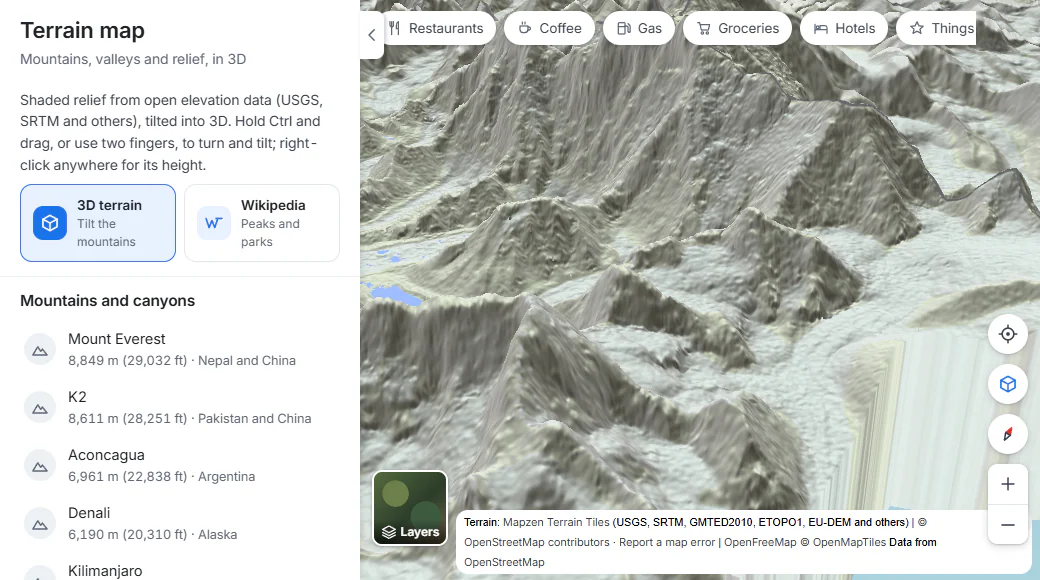Open the OpenStreetMap contributors link
Image resolution: width=1040 pixels, height=580 pixels.
tap(537, 542)
